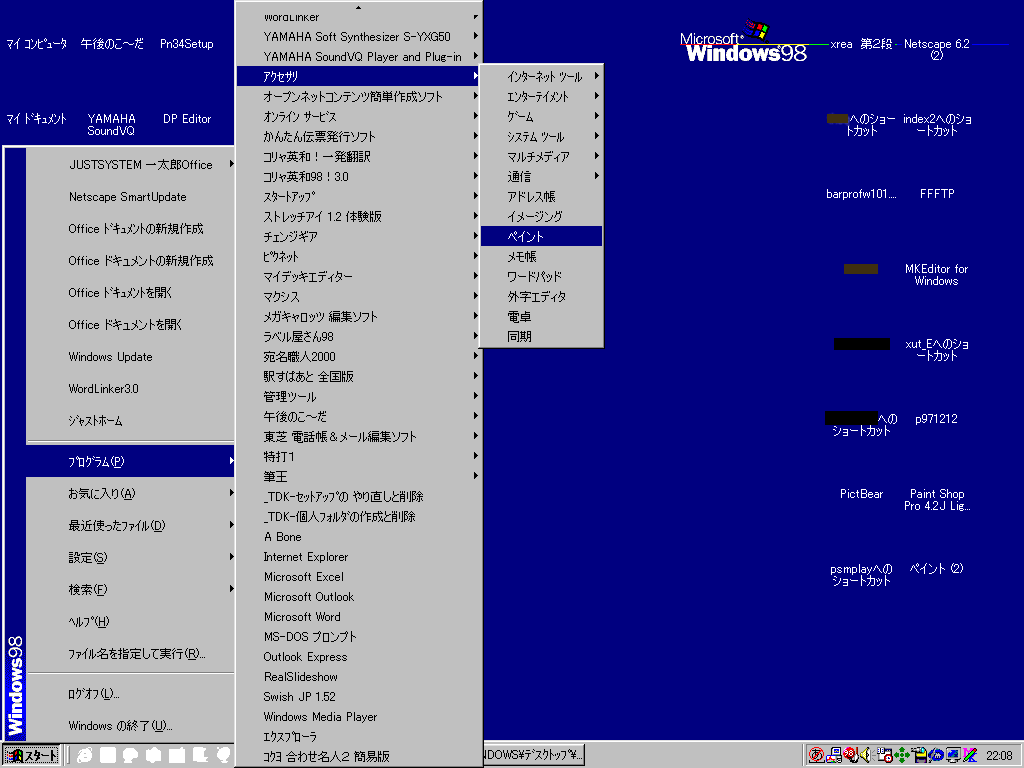Open アドレス帳 in the accessories menu
Screen dimensions: 1024x768
(541, 197)
